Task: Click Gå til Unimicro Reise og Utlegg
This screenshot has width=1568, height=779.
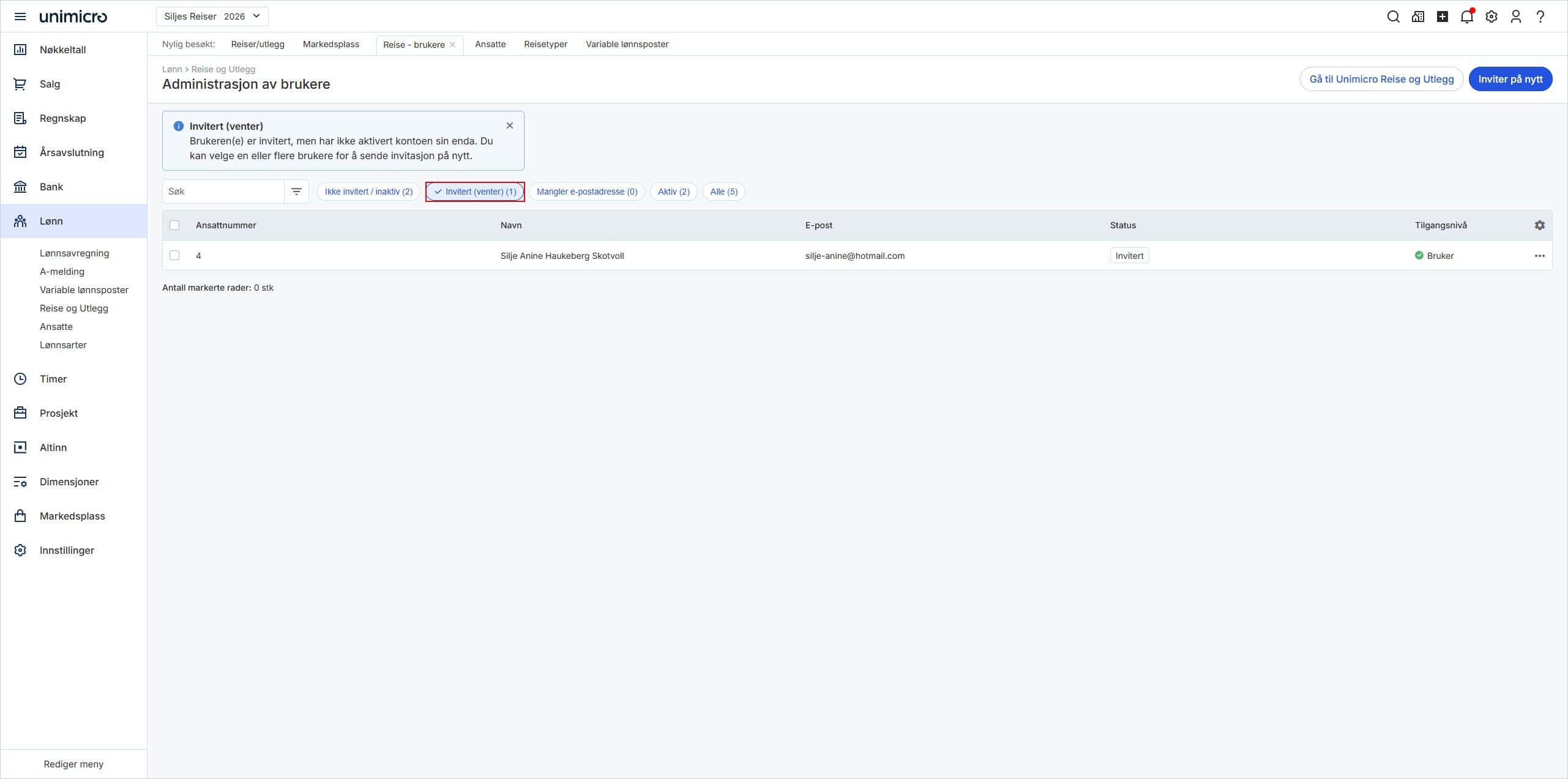Action: 1381,79
